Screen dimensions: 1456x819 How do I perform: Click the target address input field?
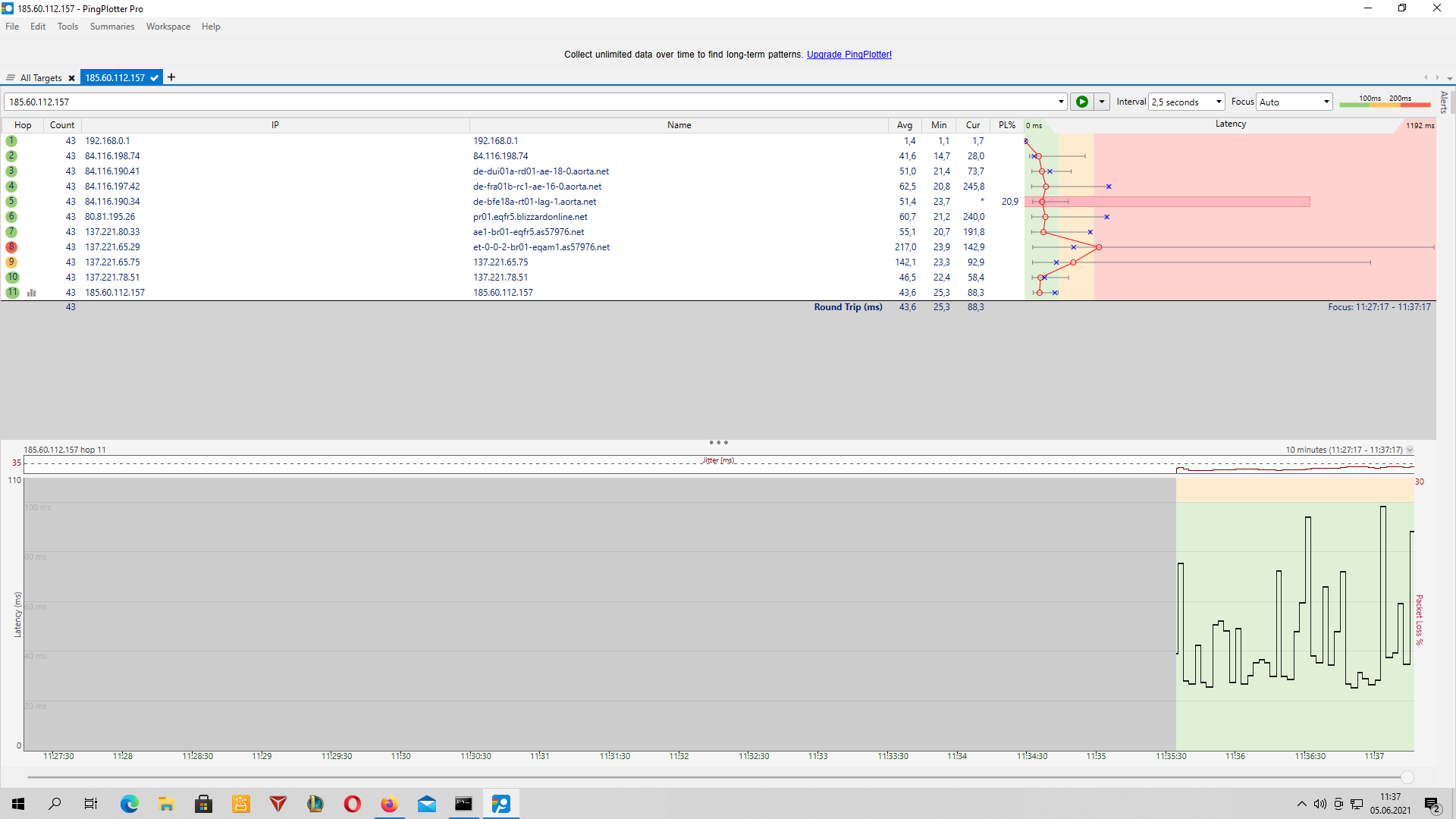[x=531, y=102]
